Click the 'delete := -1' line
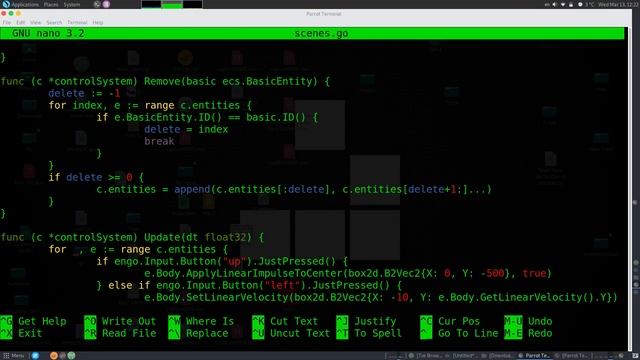The image size is (640, 360). 84,93
